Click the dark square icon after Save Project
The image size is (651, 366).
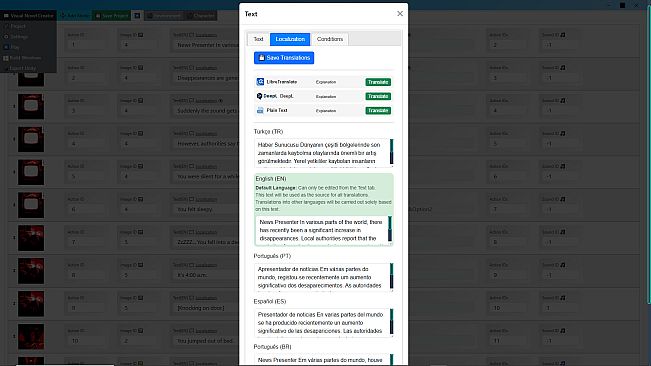137,16
